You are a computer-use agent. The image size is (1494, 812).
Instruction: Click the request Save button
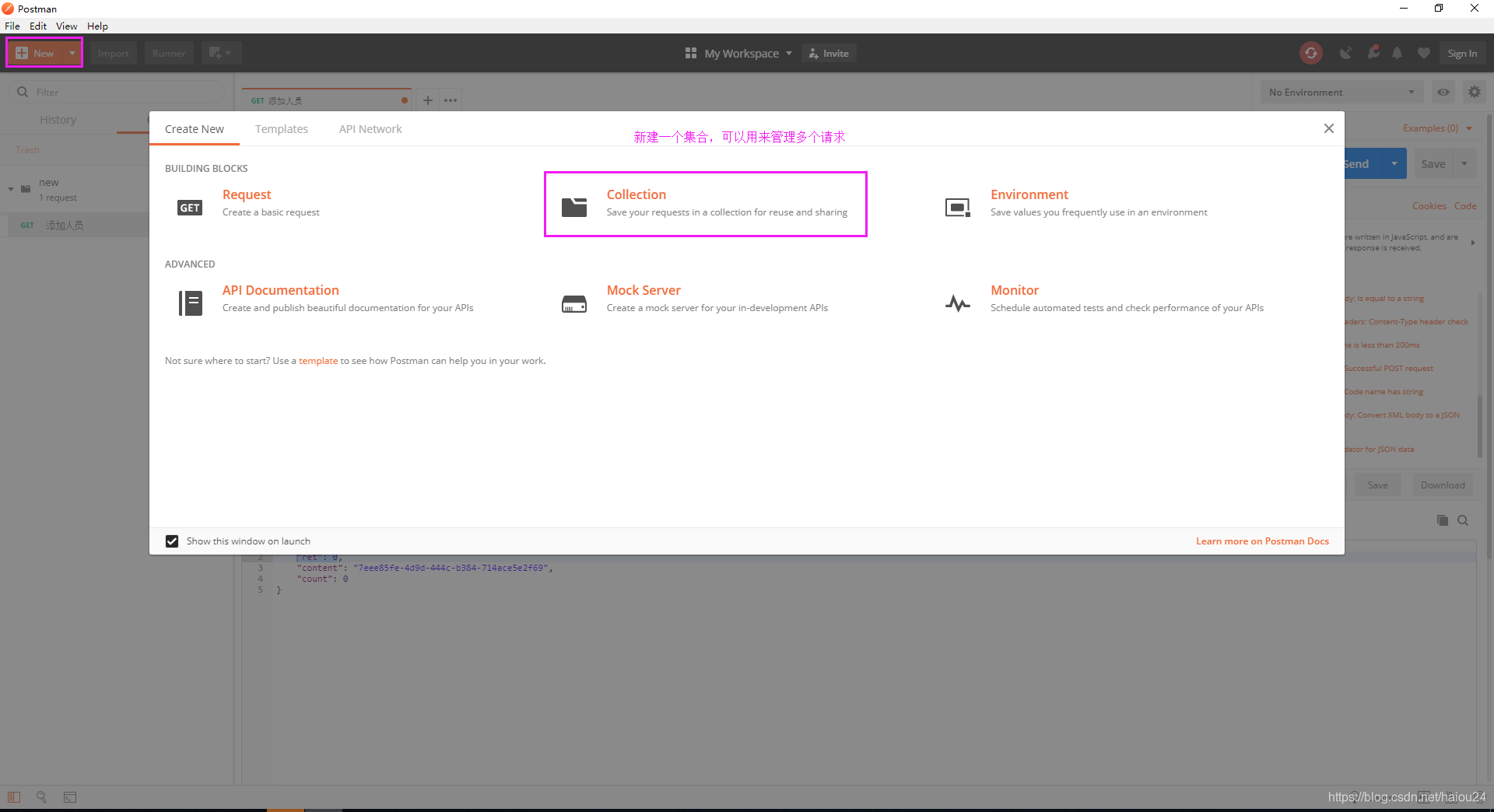1433,163
